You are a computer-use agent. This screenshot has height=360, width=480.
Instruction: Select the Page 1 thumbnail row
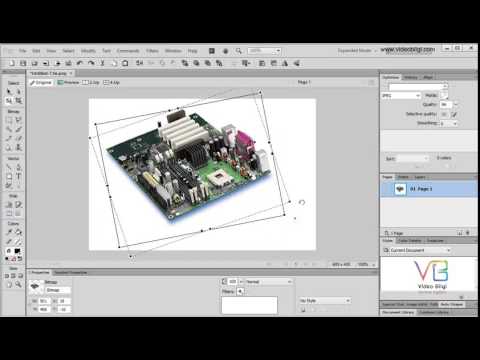pos(429,189)
